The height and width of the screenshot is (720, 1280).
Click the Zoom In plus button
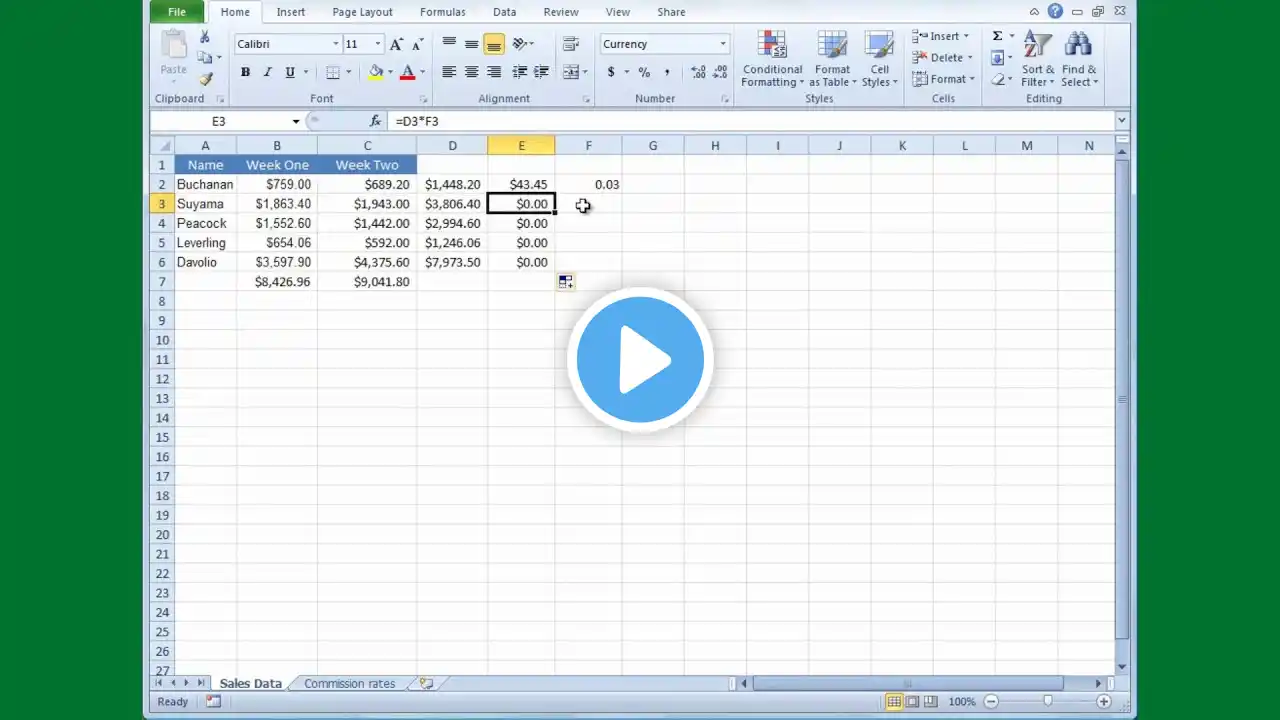point(1104,702)
